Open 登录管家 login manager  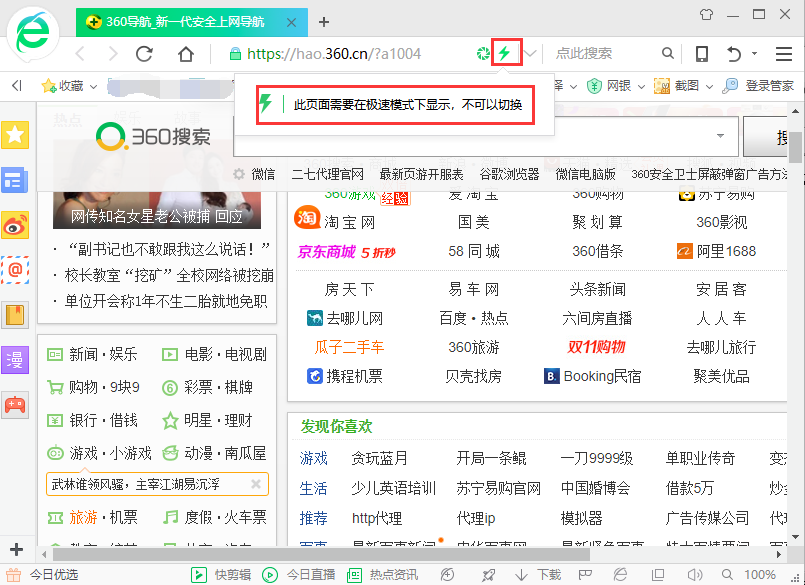pos(758,86)
